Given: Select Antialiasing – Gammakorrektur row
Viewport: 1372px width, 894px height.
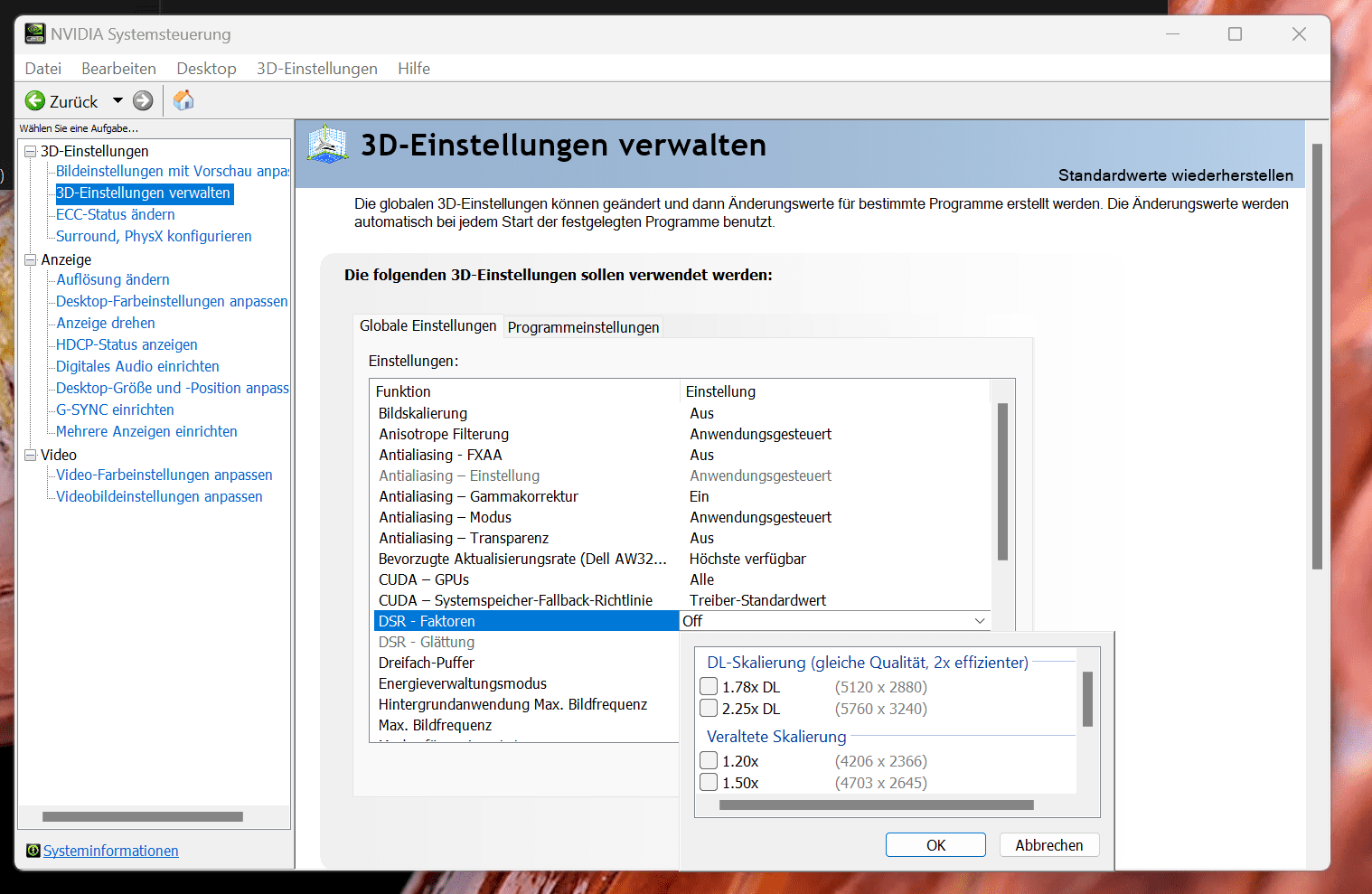Looking at the screenshot, I should click(x=682, y=496).
